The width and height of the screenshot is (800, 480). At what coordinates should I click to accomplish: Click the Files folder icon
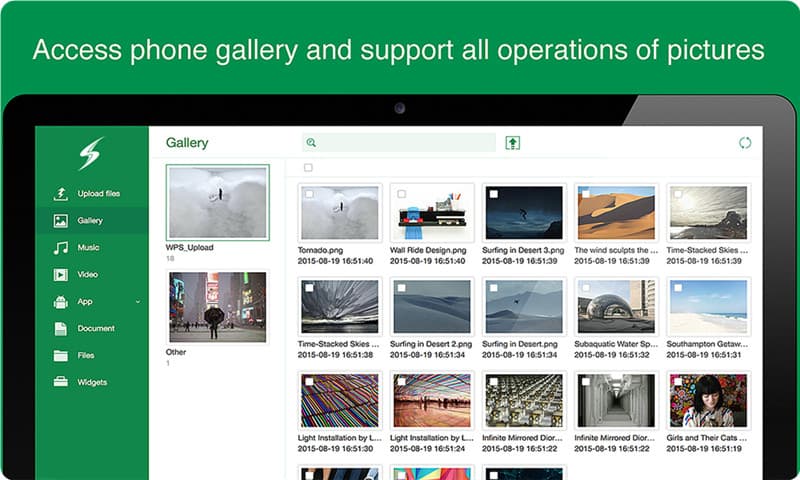pos(61,356)
